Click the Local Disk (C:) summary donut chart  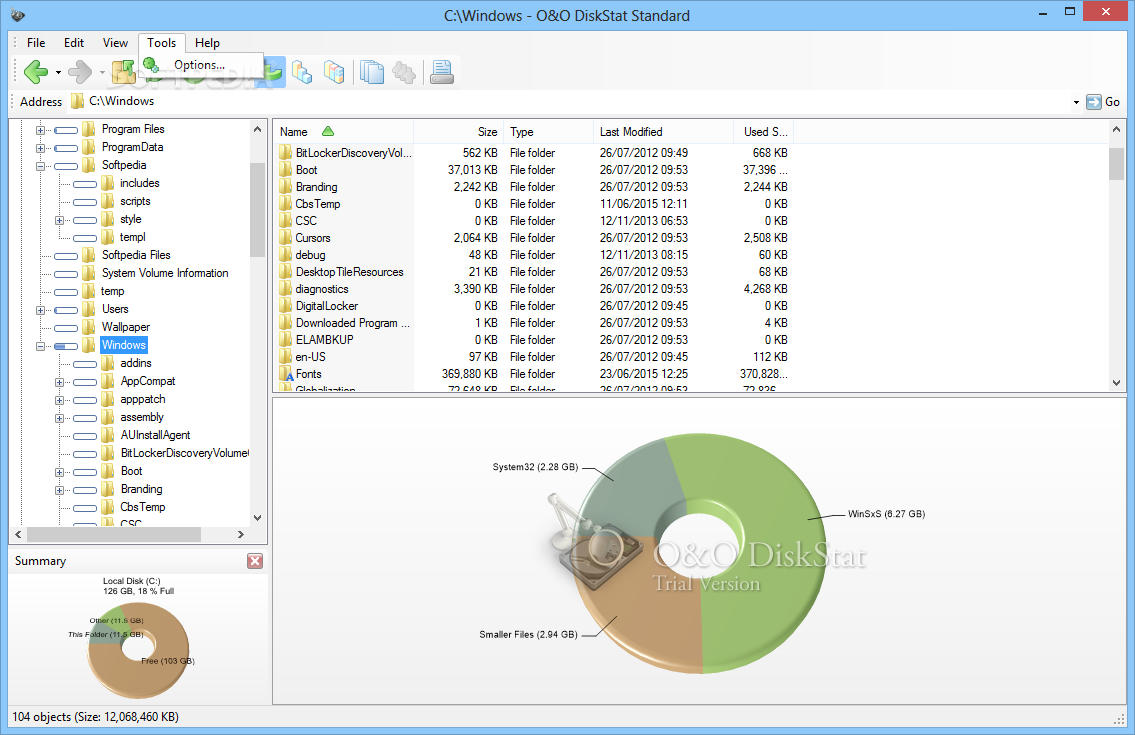138,650
